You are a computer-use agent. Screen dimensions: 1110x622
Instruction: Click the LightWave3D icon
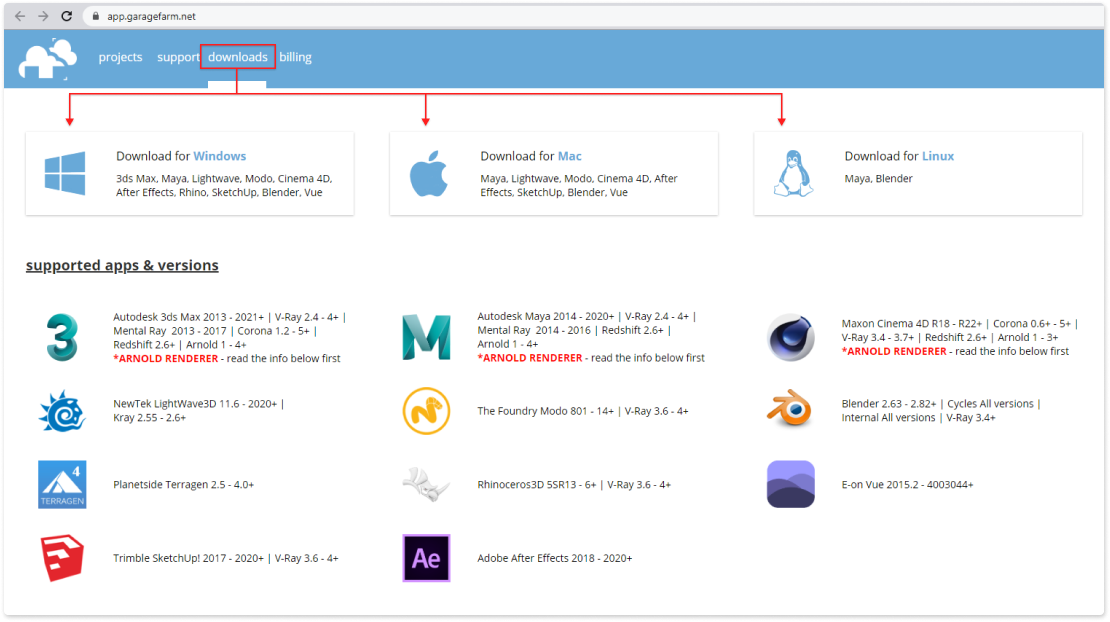tap(62, 411)
